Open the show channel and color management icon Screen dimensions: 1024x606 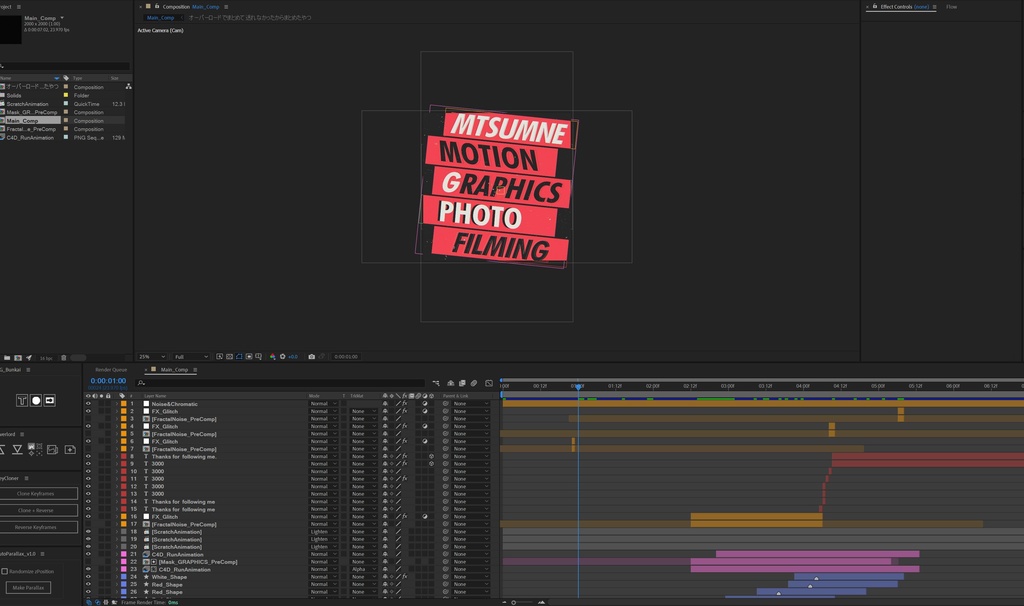coord(273,356)
